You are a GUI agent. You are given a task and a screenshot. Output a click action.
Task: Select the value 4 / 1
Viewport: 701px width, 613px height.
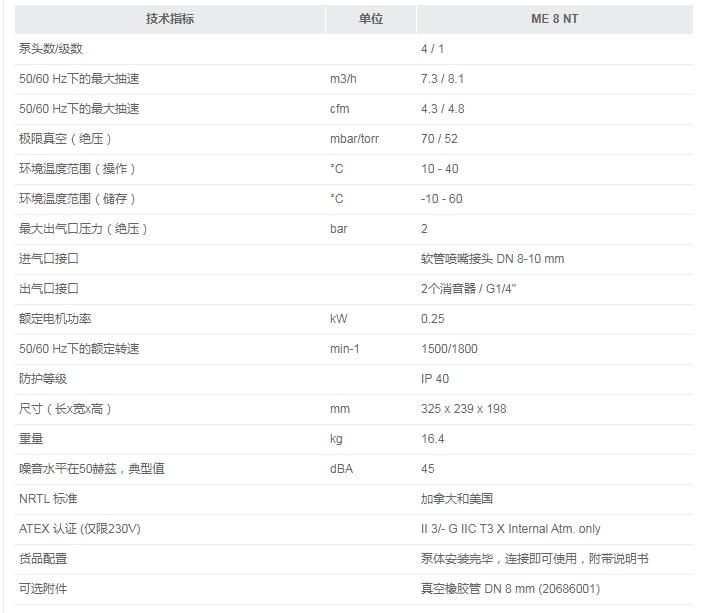point(432,49)
